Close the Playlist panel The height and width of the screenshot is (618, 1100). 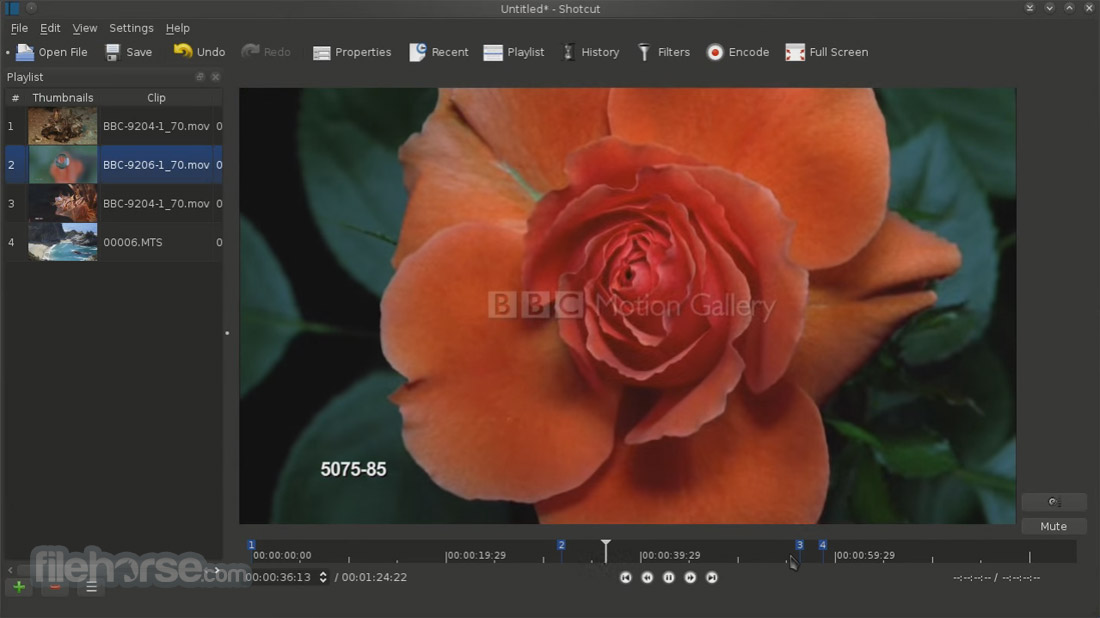[215, 76]
